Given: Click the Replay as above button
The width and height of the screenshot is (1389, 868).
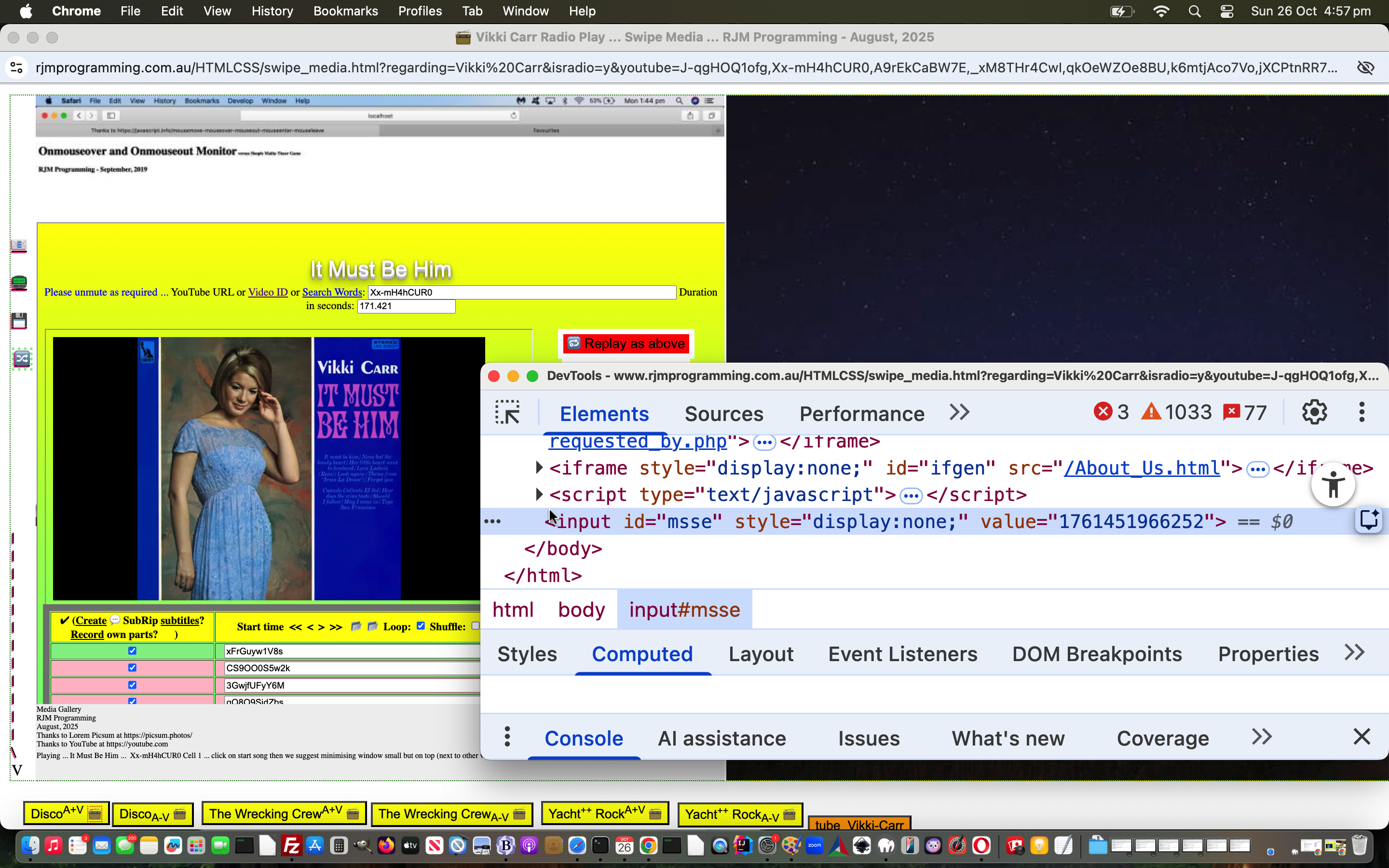Looking at the screenshot, I should click(626, 343).
